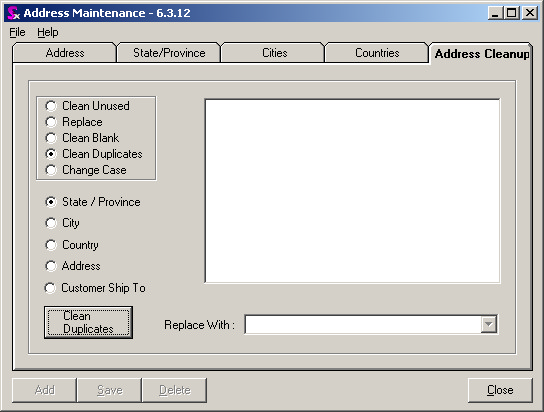Choose the Replace radio option
Screen dimensions: 544x412
click(74, 122)
